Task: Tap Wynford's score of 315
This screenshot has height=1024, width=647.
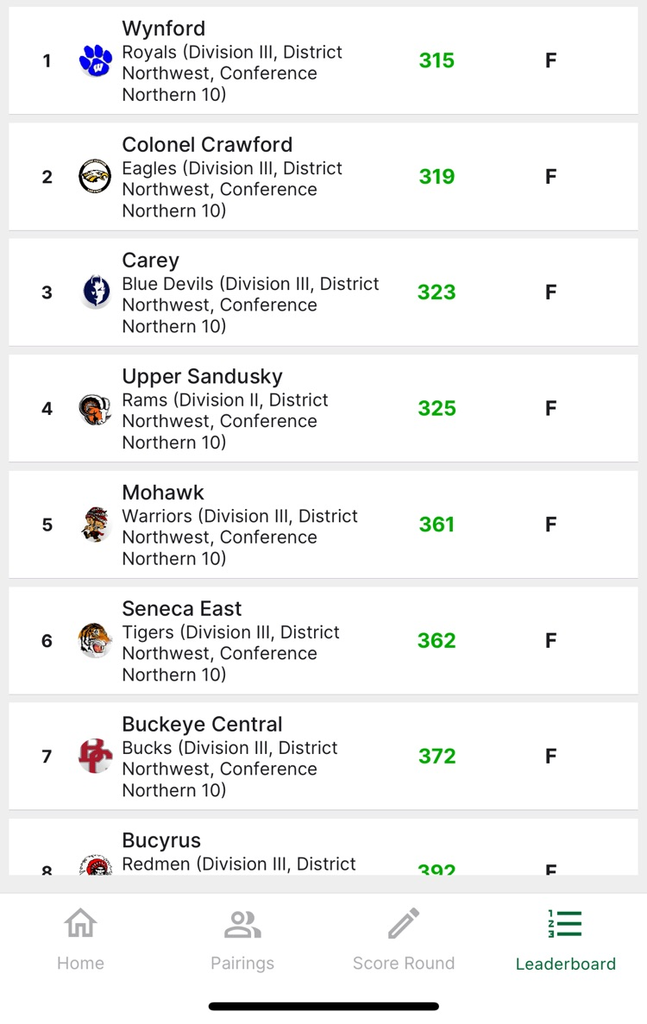Action: [437, 60]
